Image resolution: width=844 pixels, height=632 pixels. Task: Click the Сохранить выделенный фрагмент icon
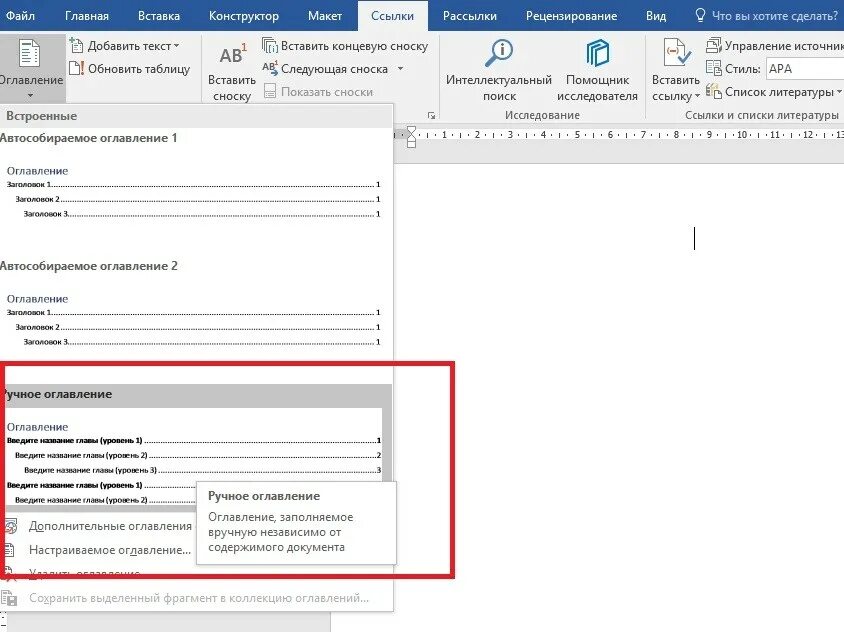tap(9, 598)
